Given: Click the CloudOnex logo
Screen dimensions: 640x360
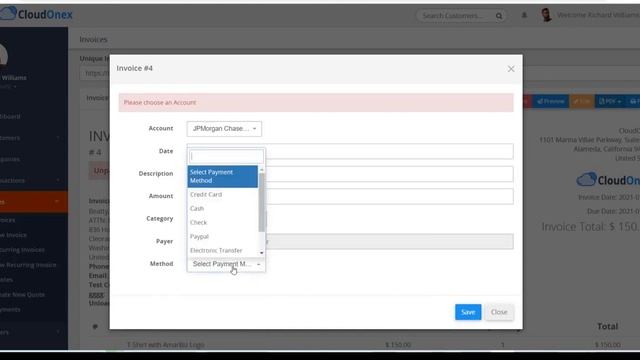Looking at the screenshot, I should [36, 14].
